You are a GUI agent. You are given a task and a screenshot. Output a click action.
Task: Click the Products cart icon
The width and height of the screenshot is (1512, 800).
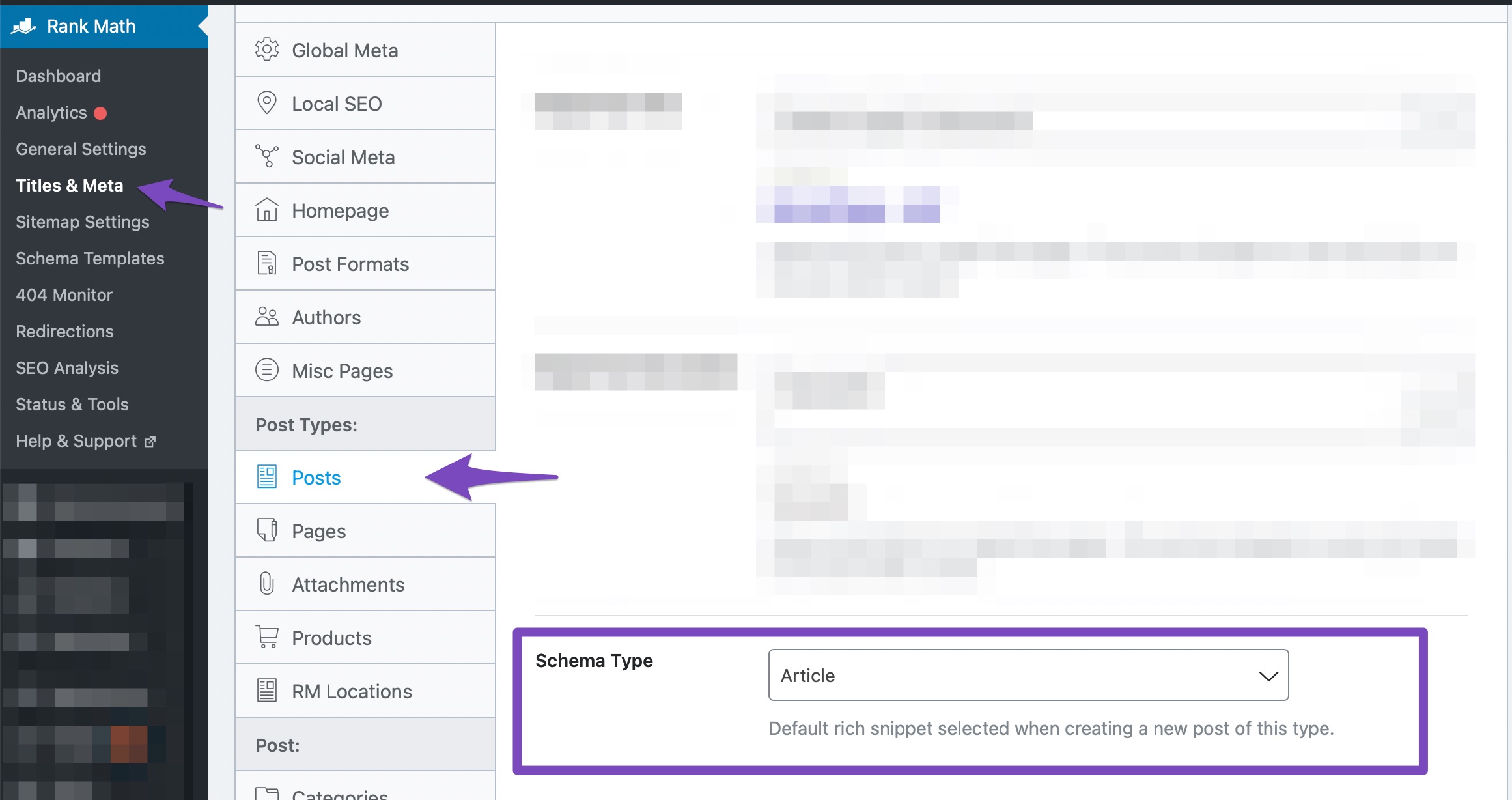click(266, 637)
